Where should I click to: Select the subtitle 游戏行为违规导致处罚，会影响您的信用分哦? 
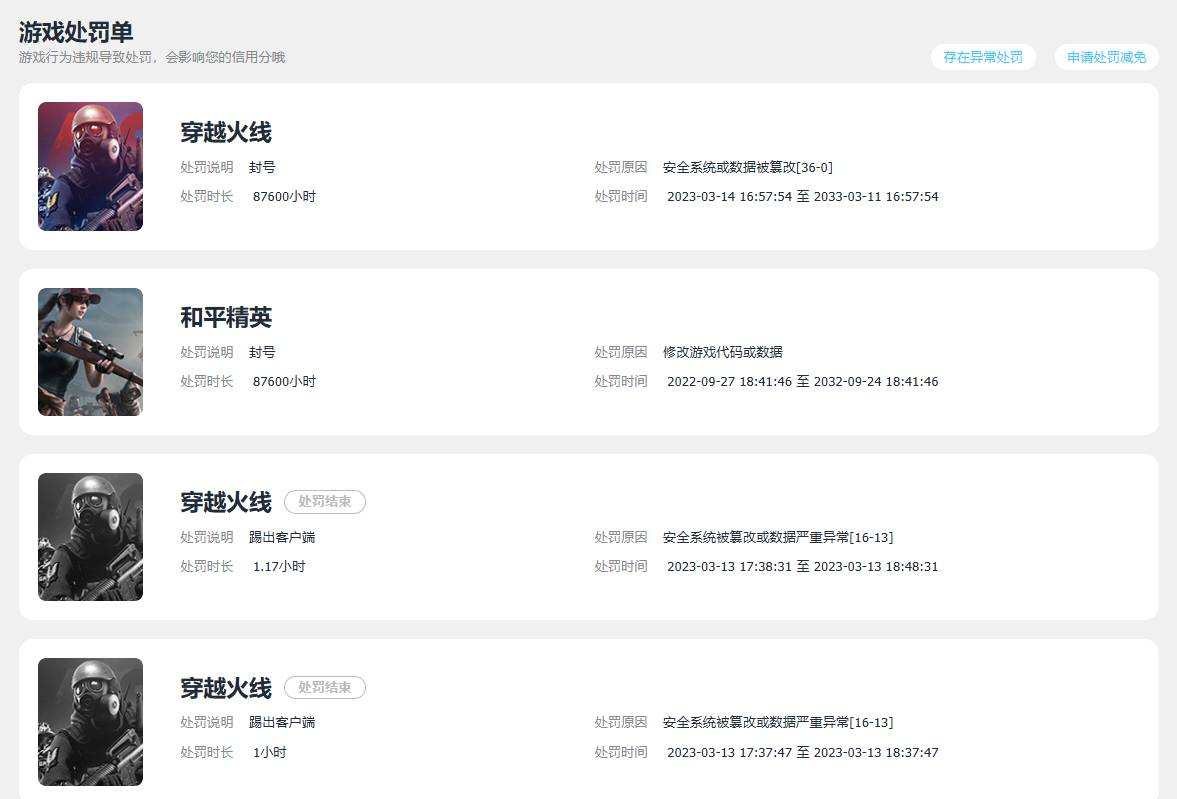pyautogui.click(x=152, y=57)
